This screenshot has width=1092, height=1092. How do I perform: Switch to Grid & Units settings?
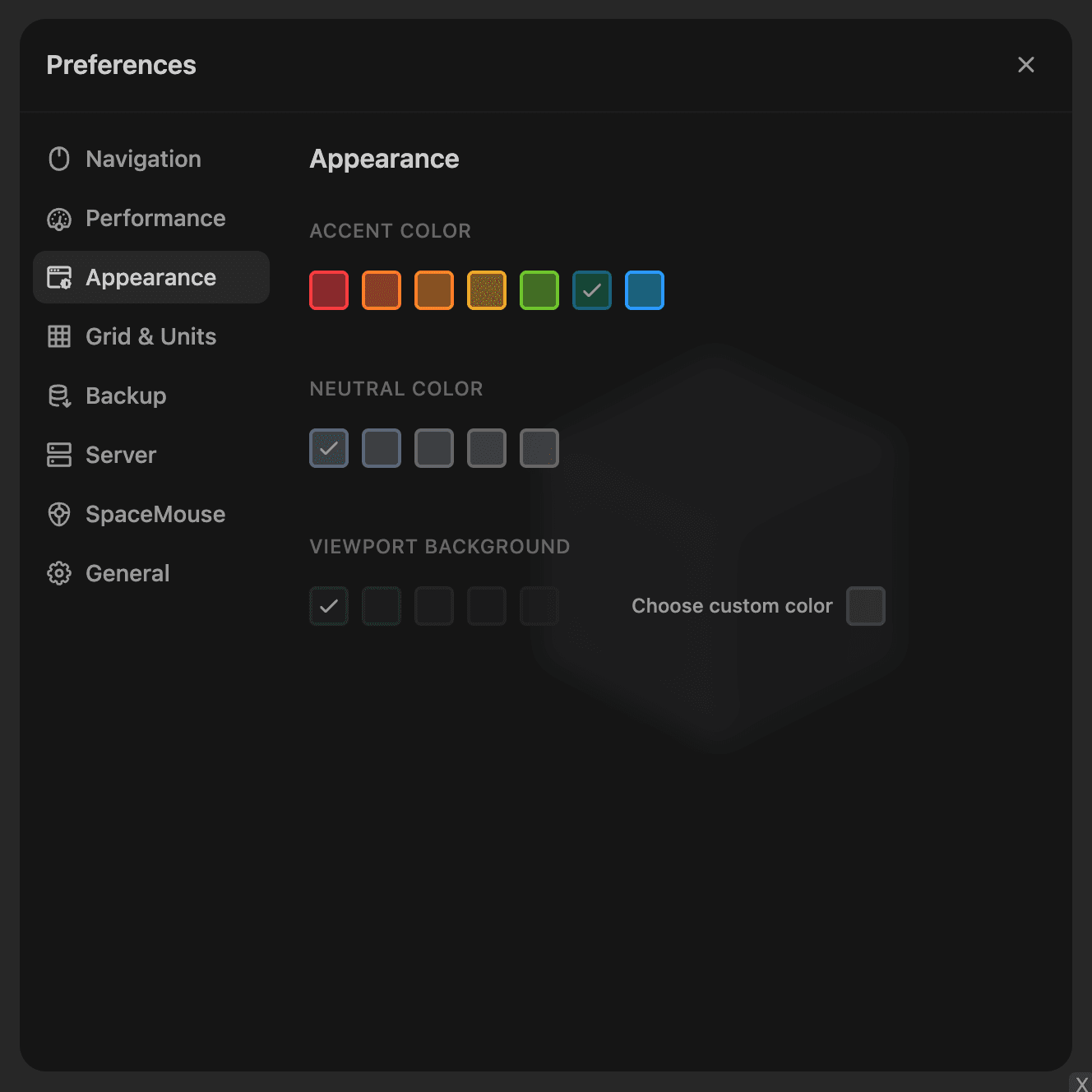150,336
